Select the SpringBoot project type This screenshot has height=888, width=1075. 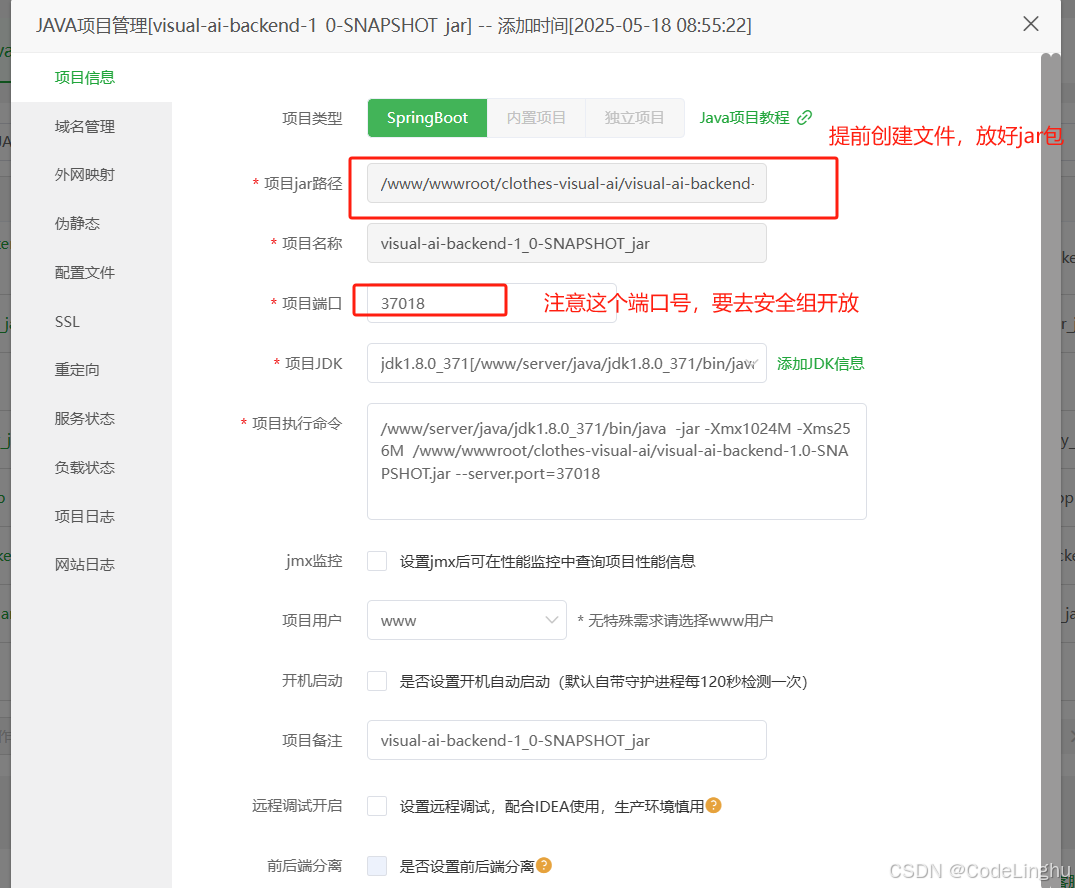[427, 118]
